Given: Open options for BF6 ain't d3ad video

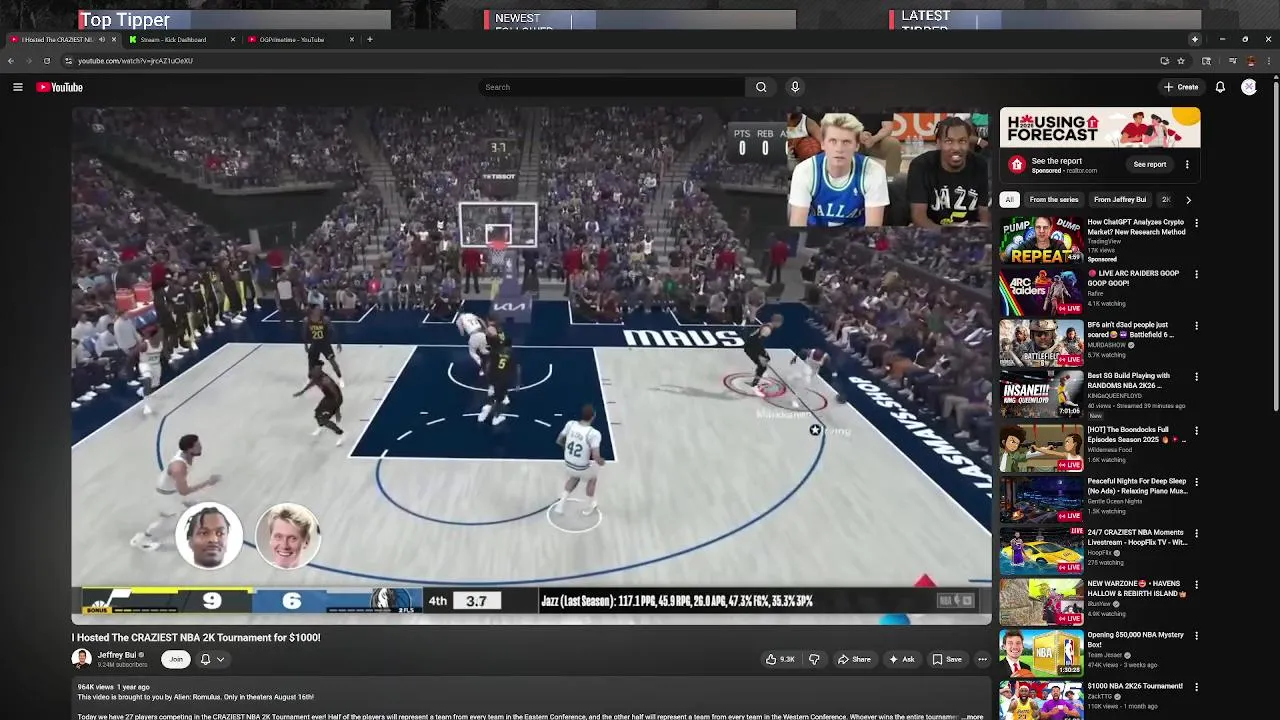Looking at the screenshot, I should pyautogui.click(x=1196, y=326).
